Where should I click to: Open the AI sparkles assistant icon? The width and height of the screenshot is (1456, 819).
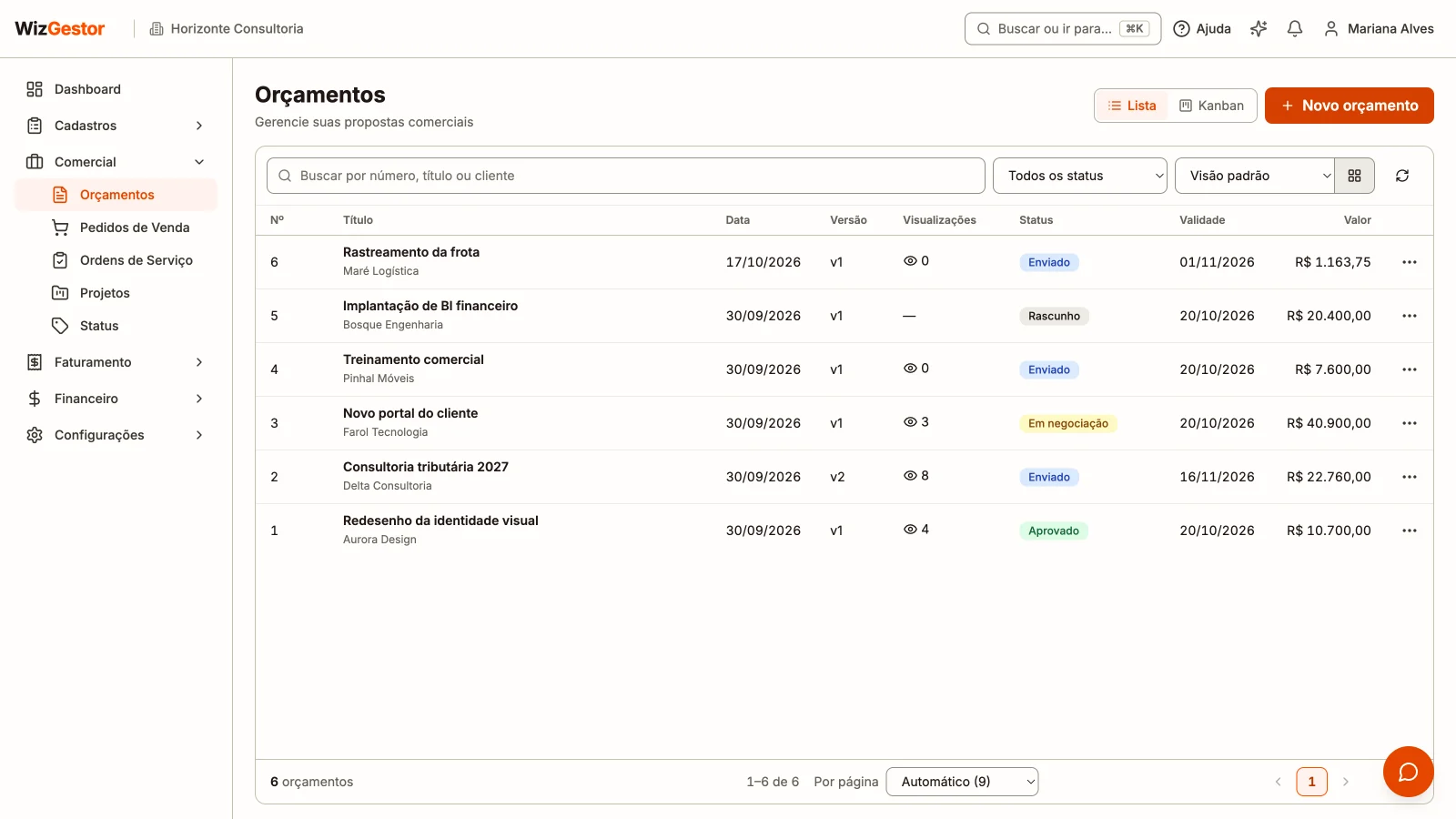point(1259,28)
